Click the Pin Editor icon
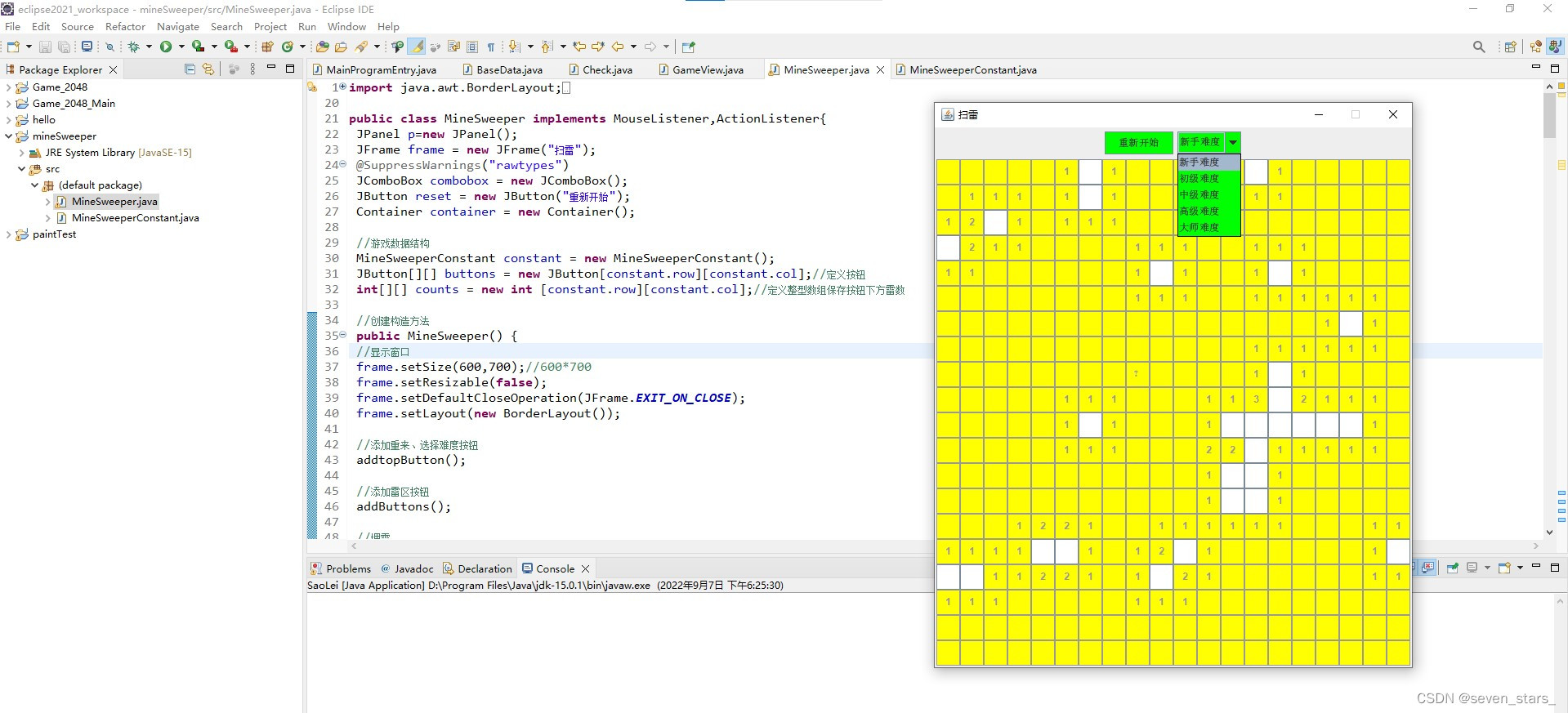Image resolution: width=1568 pixels, height=713 pixels. tap(688, 47)
